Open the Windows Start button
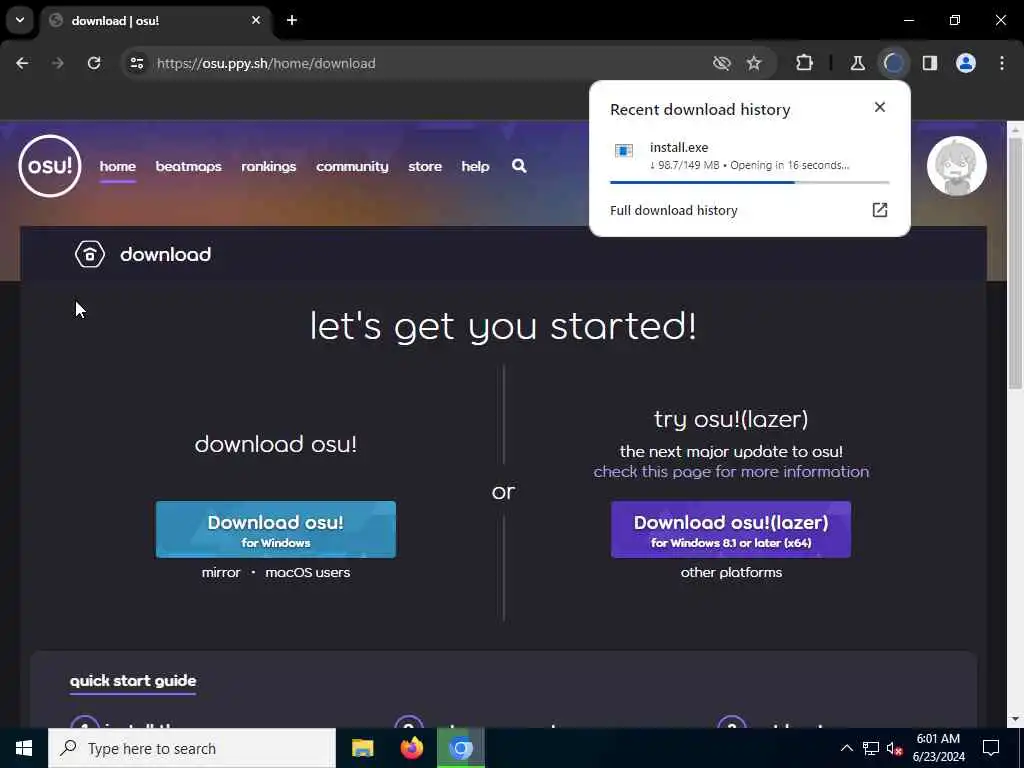Screen dimensions: 1024x768 click(x=24, y=748)
